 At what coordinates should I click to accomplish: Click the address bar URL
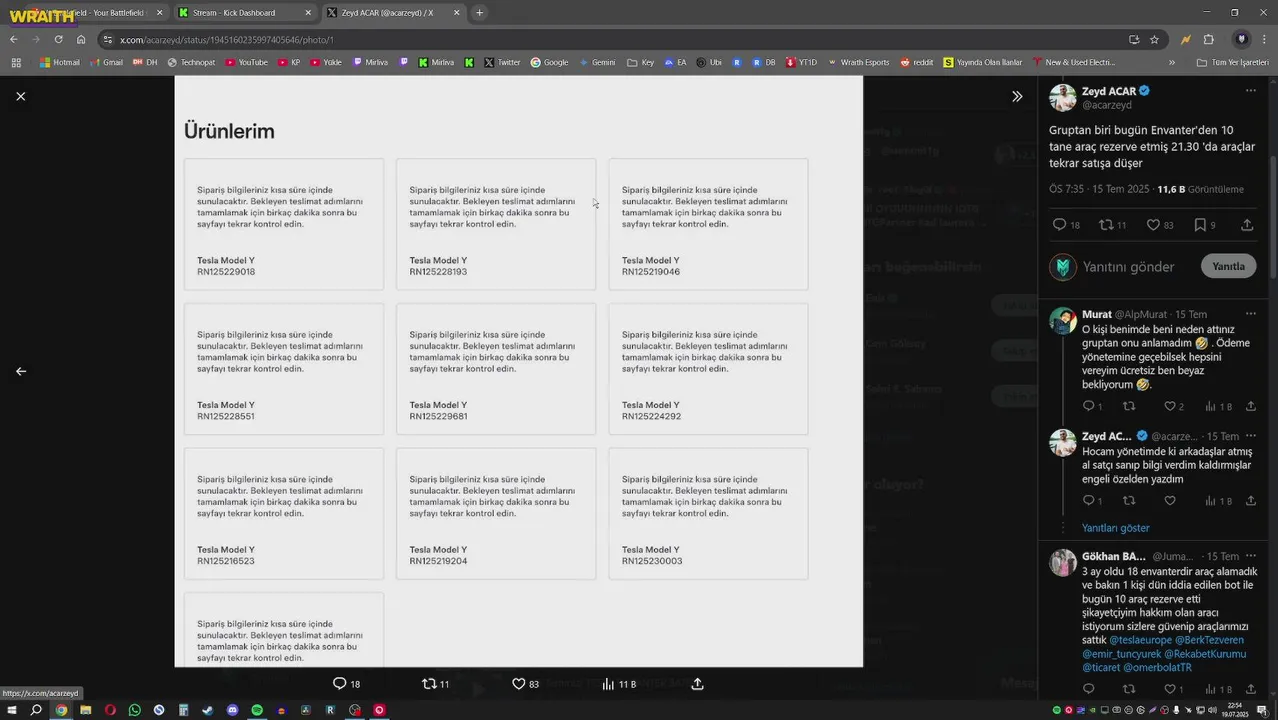tap(227, 40)
